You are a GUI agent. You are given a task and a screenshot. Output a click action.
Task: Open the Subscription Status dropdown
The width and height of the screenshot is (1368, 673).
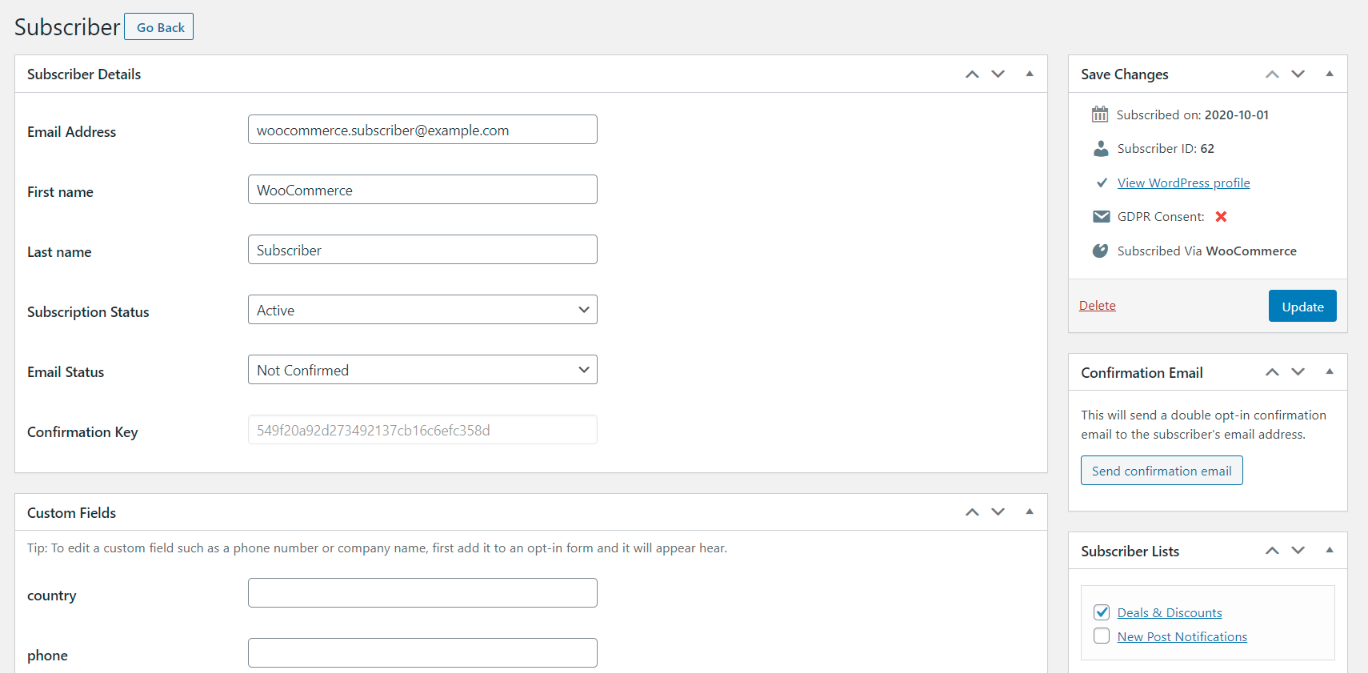[x=422, y=310]
